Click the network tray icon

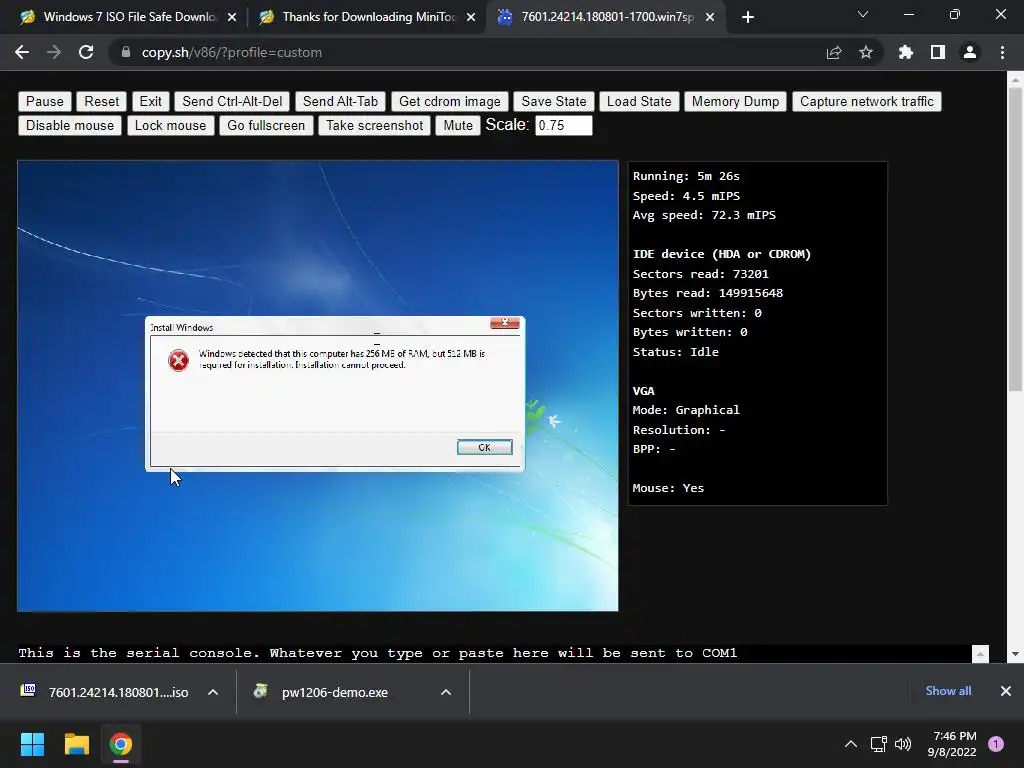pos(878,744)
